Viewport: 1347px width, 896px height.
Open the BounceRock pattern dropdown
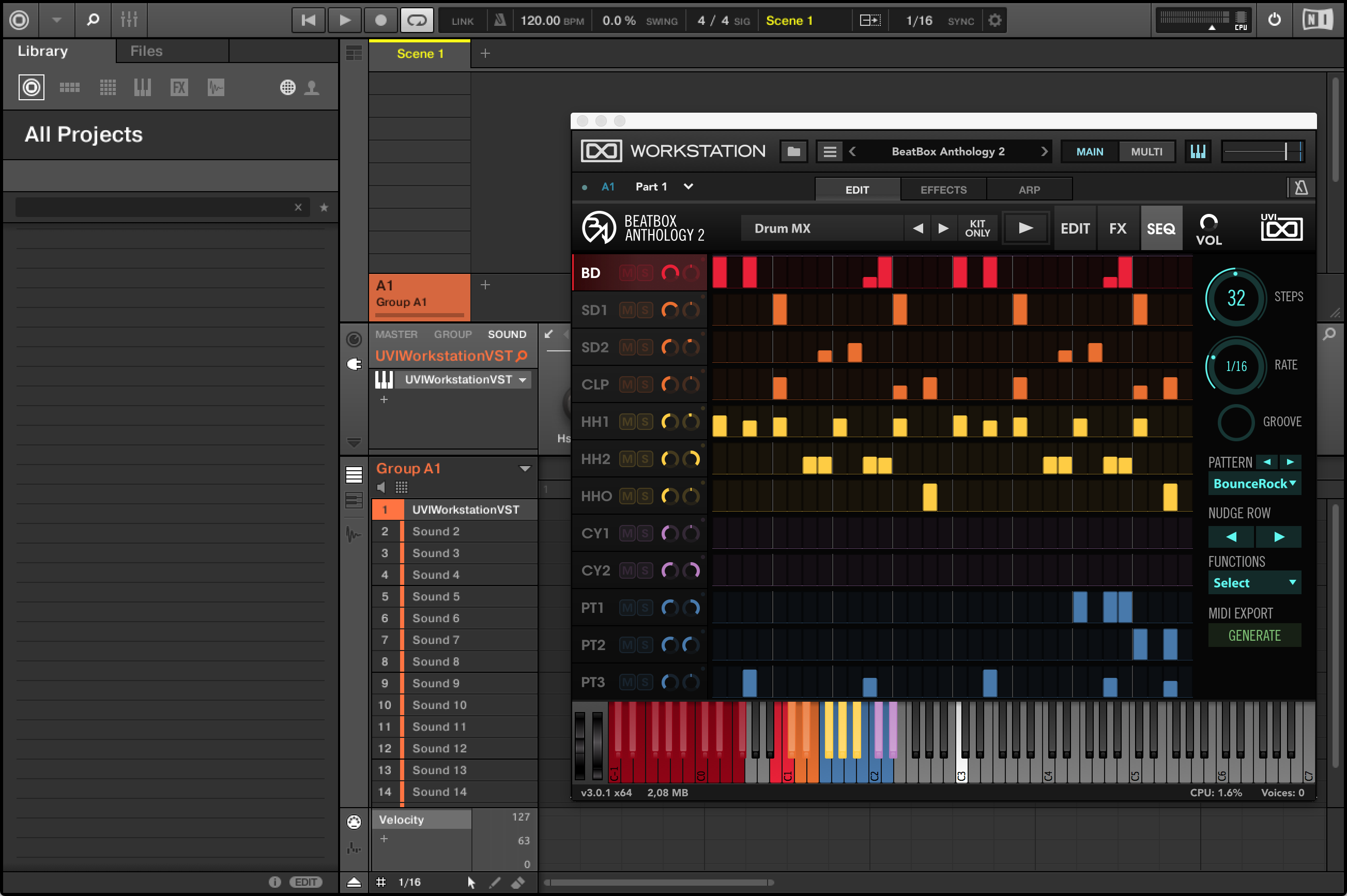pos(1254,484)
